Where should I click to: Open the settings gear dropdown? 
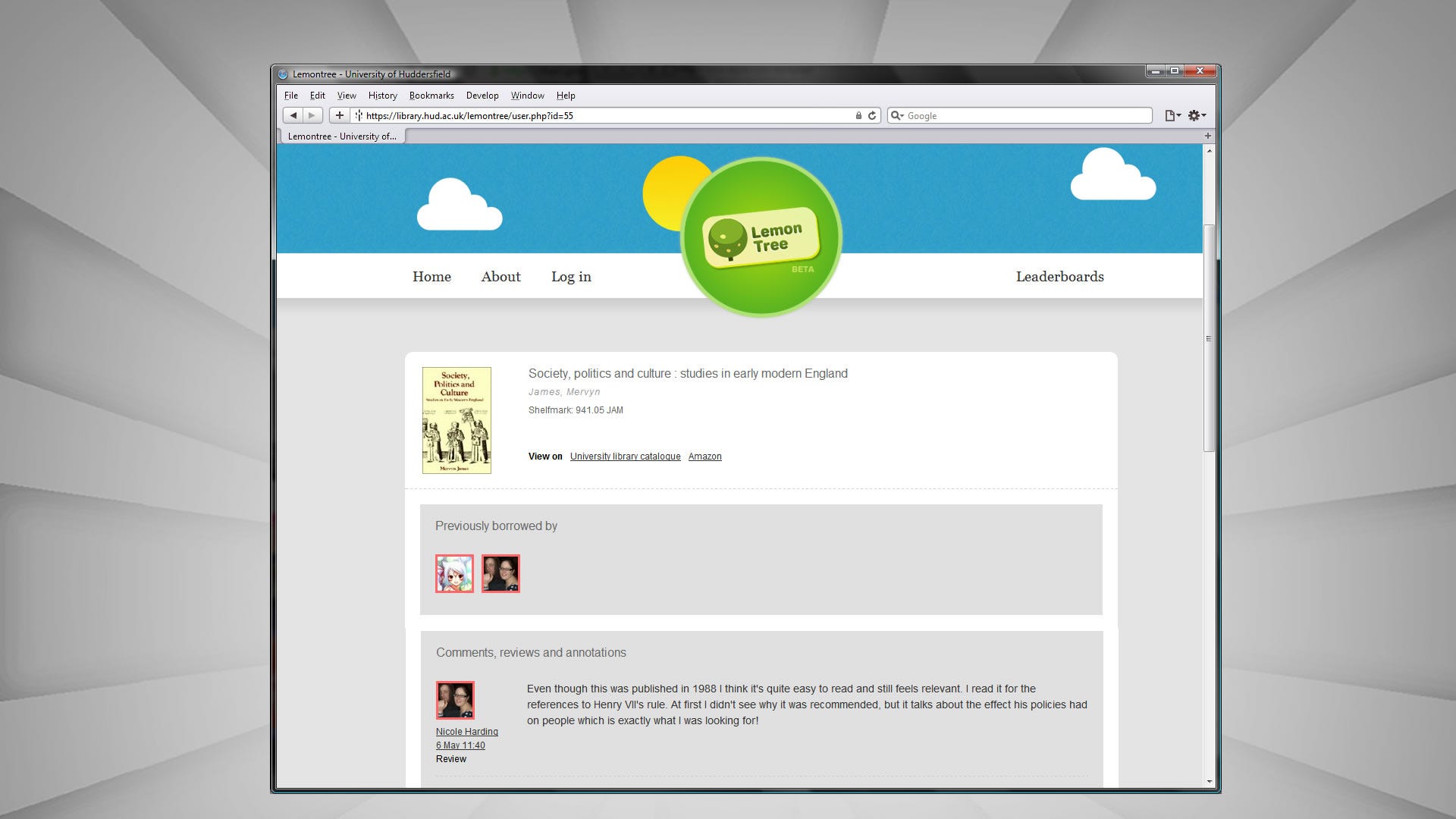(1197, 115)
